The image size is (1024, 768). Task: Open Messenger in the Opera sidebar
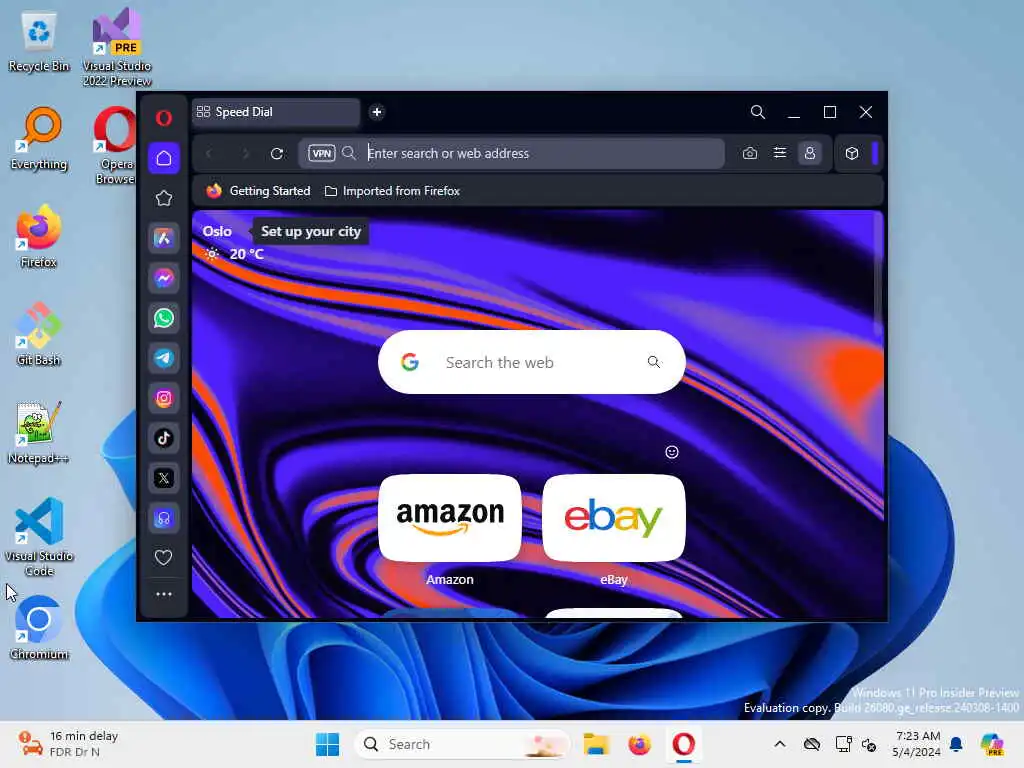(x=163, y=278)
